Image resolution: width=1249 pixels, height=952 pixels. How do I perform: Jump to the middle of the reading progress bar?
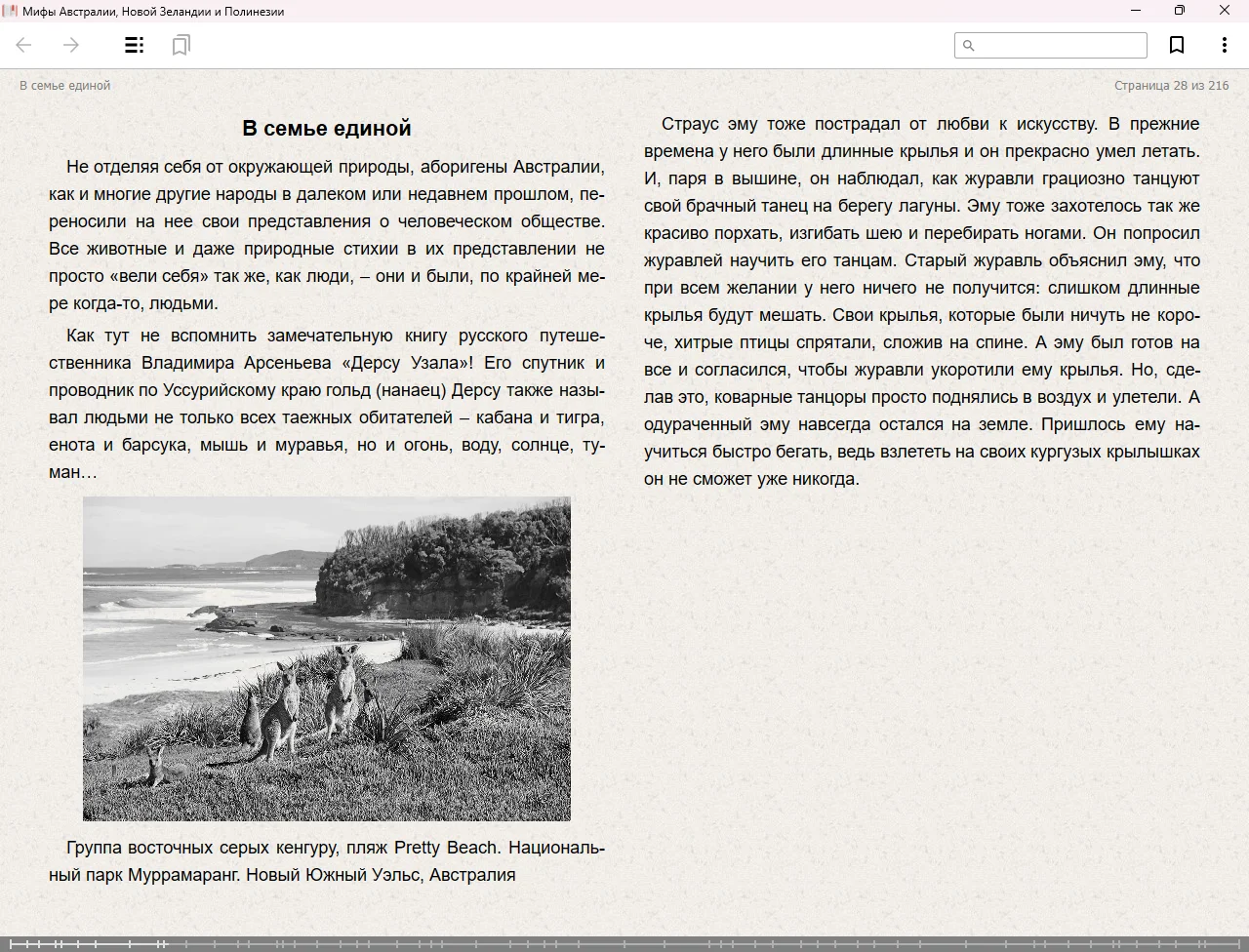click(x=624, y=943)
